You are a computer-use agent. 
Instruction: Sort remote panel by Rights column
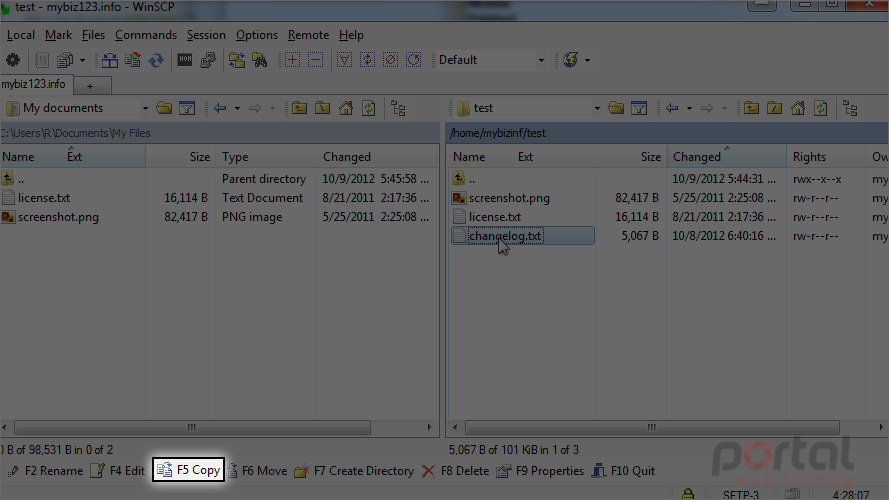pos(826,156)
